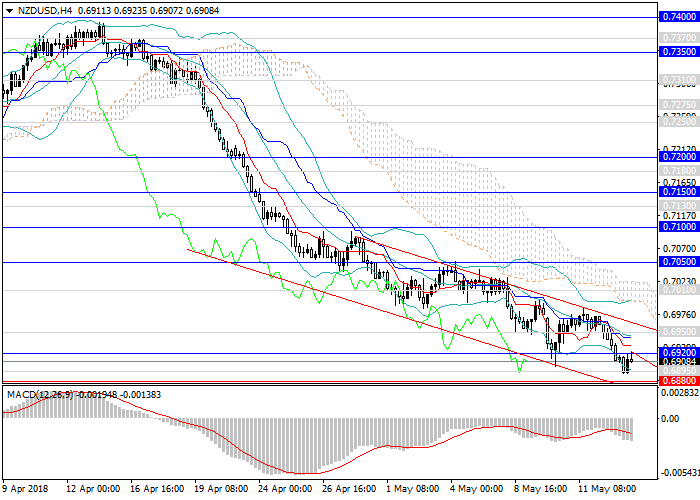Select the 0.71000 blue price label
The height and width of the screenshot is (500, 700).
click(677, 227)
